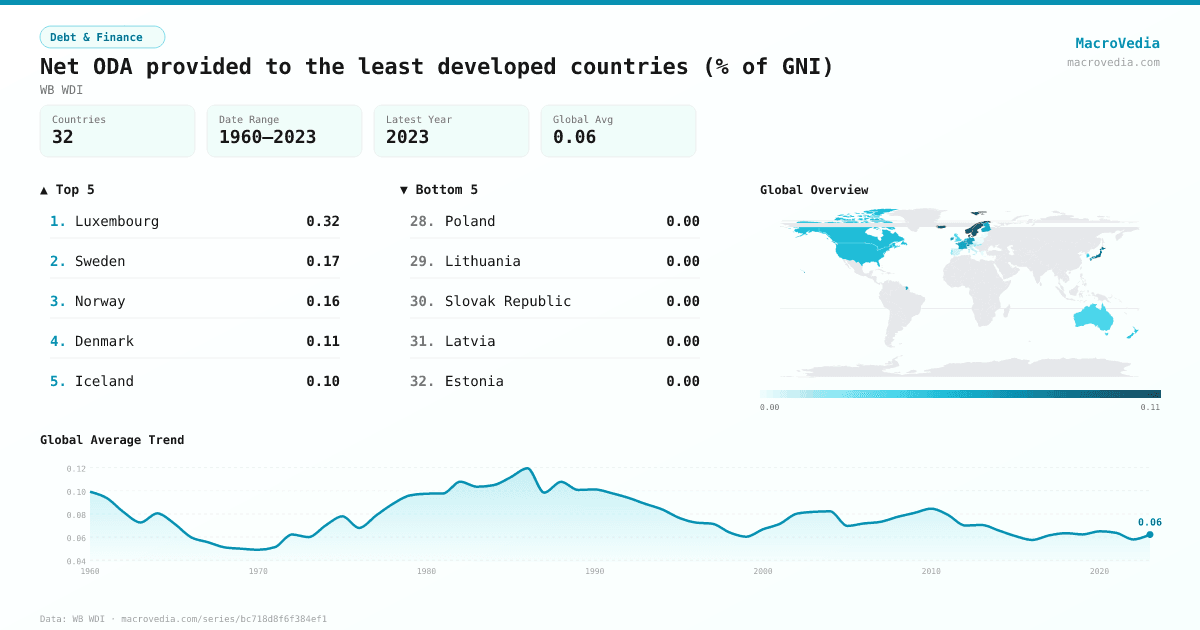Click the legend minimum label 0.00
Viewport: 1200px width, 630px height.
click(x=769, y=408)
